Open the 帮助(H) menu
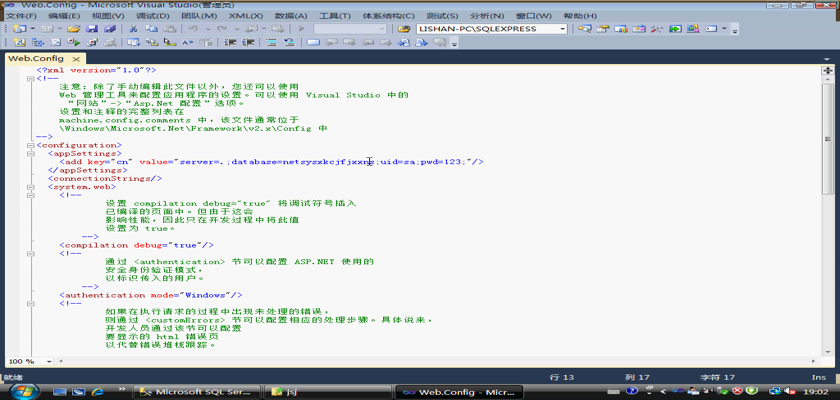 click(580, 16)
